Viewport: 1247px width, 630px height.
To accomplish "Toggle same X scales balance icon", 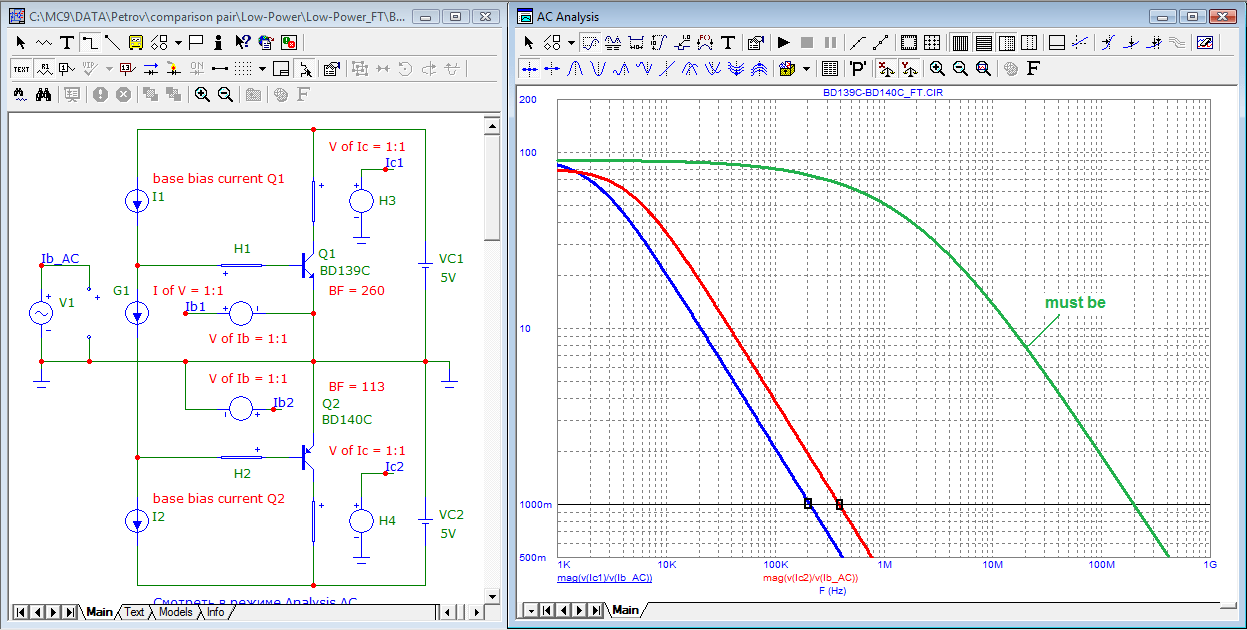I will (x=886, y=68).
